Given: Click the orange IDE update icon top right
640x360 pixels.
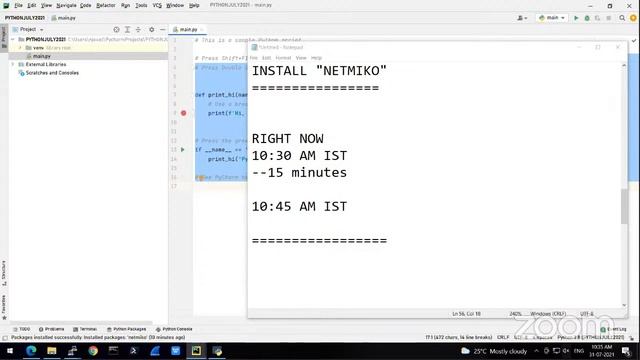Looking at the screenshot, I should 633,18.
